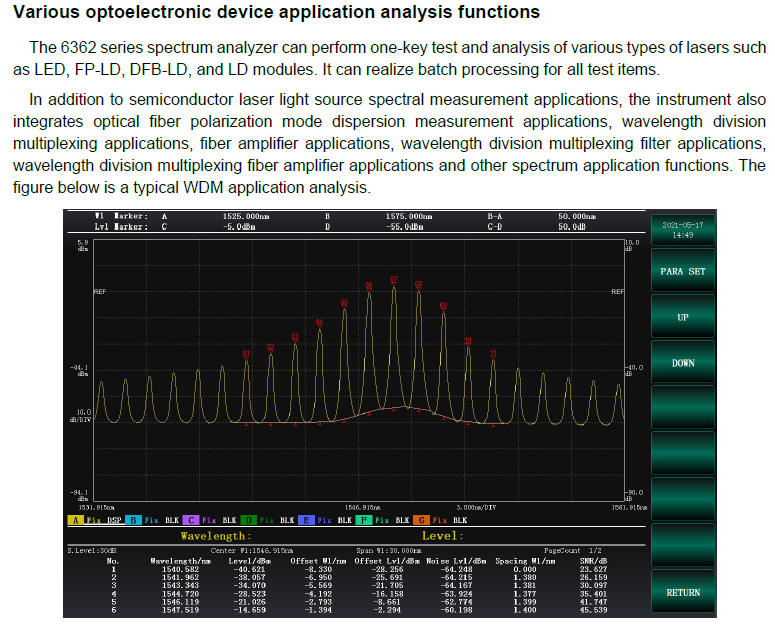This screenshot has height=625, width=775.
Task: Select peak marker 05 on spectrum
Action: pyautogui.click(x=344, y=303)
